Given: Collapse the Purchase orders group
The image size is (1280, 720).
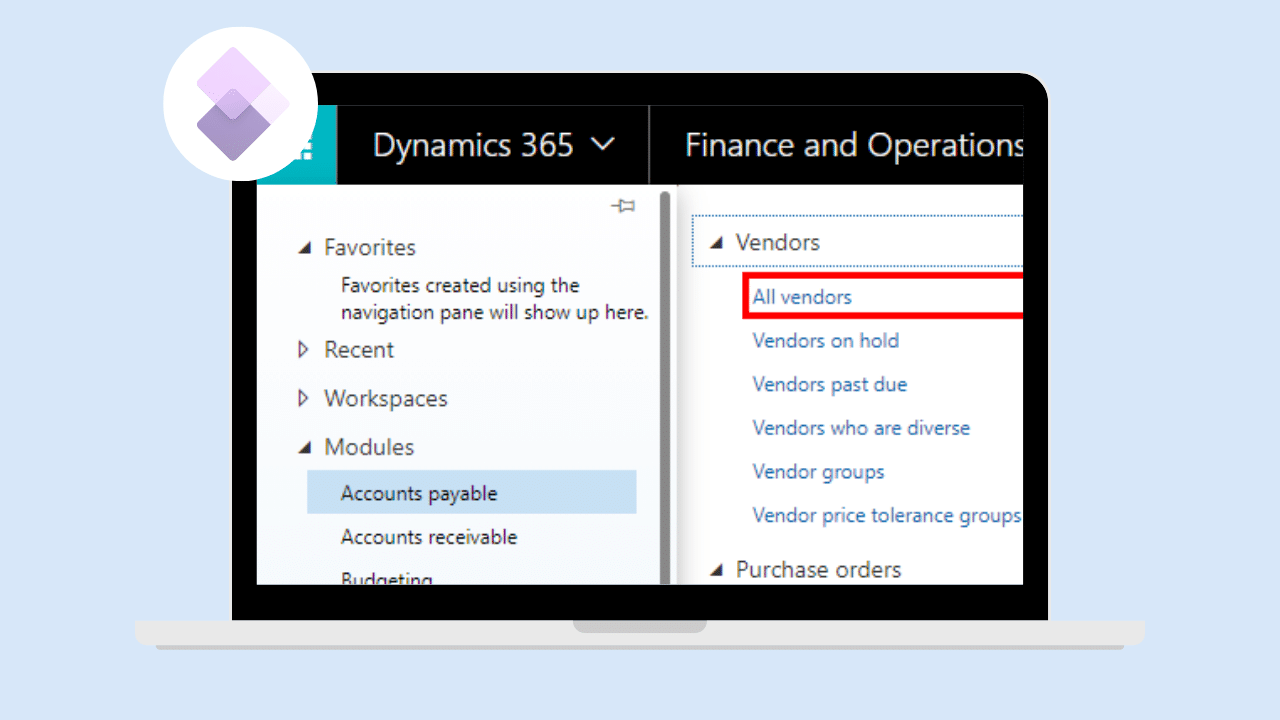Looking at the screenshot, I should tap(716, 570).
